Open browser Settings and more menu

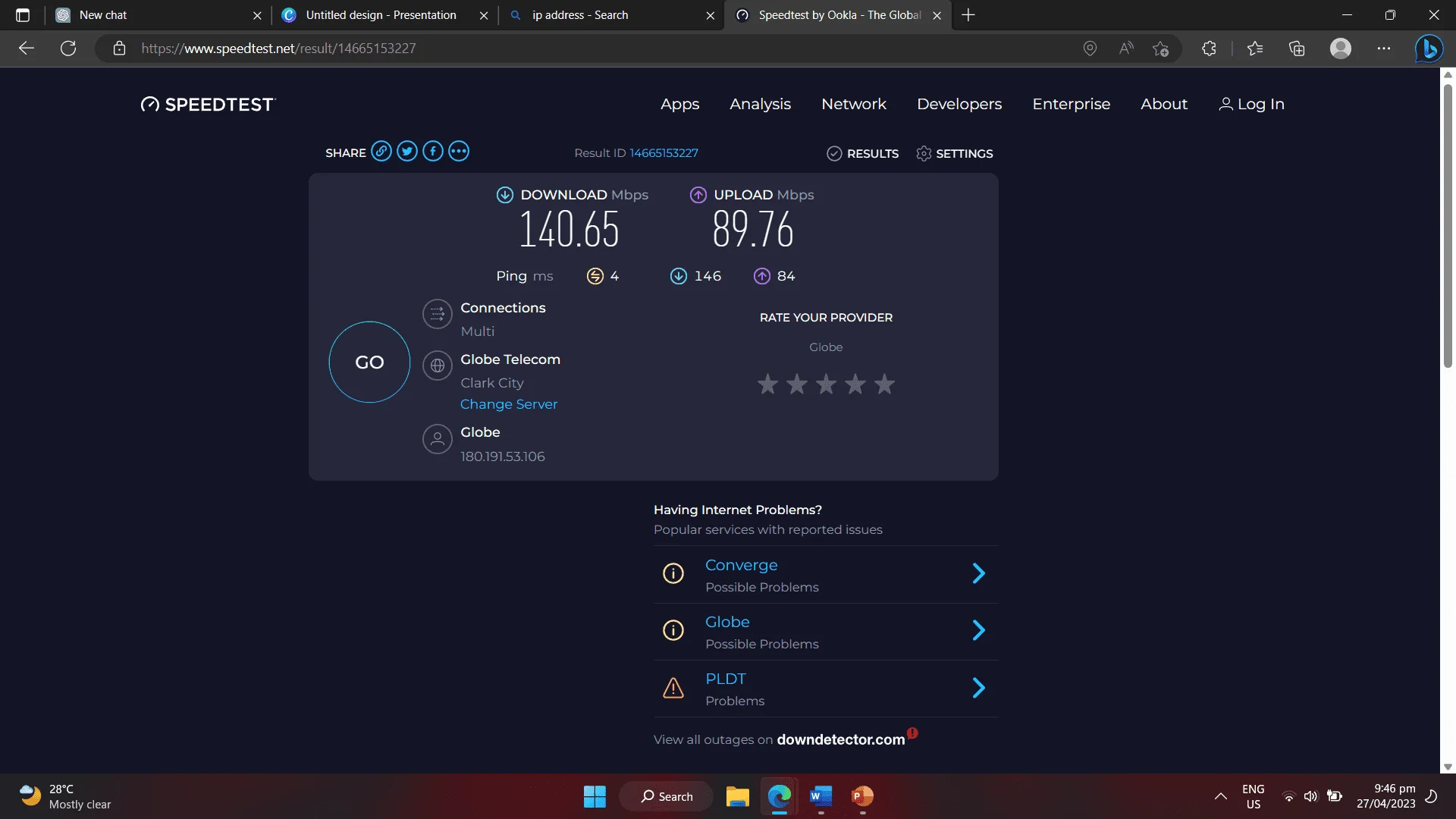pyautogui.click(x=1384, y=49)
